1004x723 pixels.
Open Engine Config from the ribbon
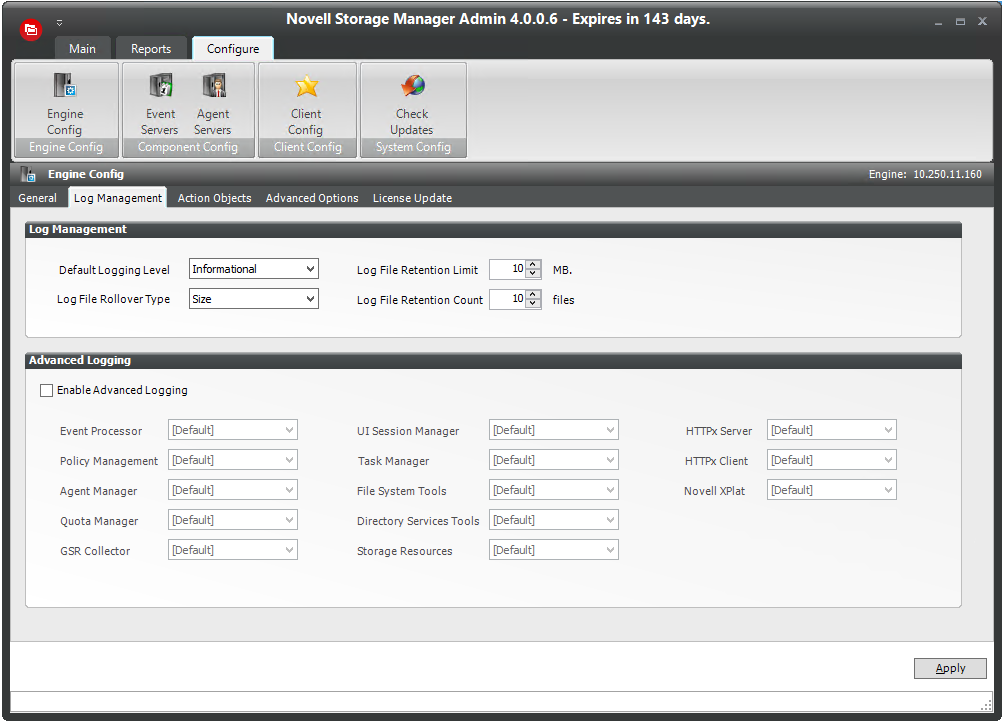[65, 104]
